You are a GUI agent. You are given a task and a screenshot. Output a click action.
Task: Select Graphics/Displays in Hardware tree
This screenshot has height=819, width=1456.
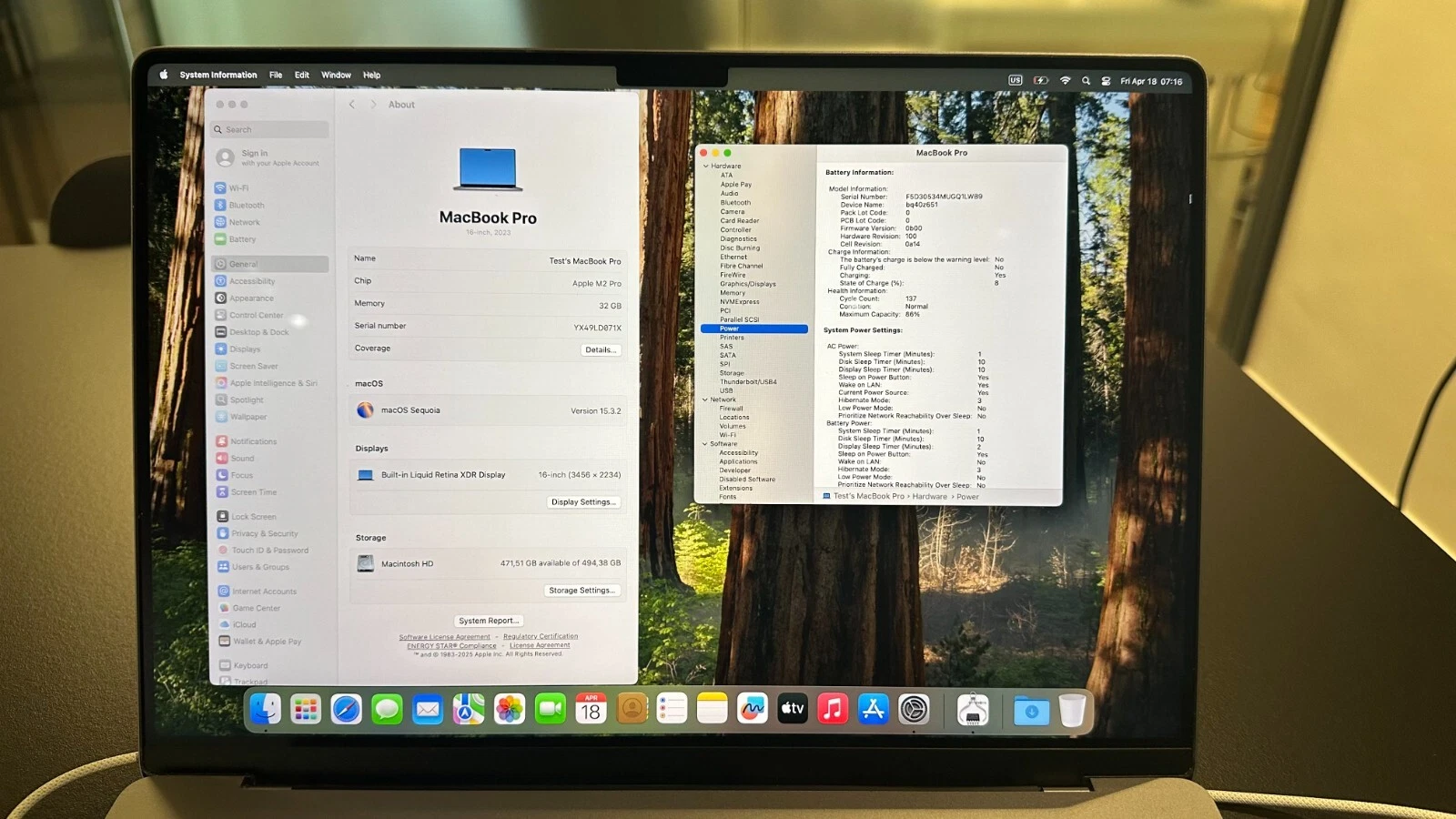coord(748,284)
